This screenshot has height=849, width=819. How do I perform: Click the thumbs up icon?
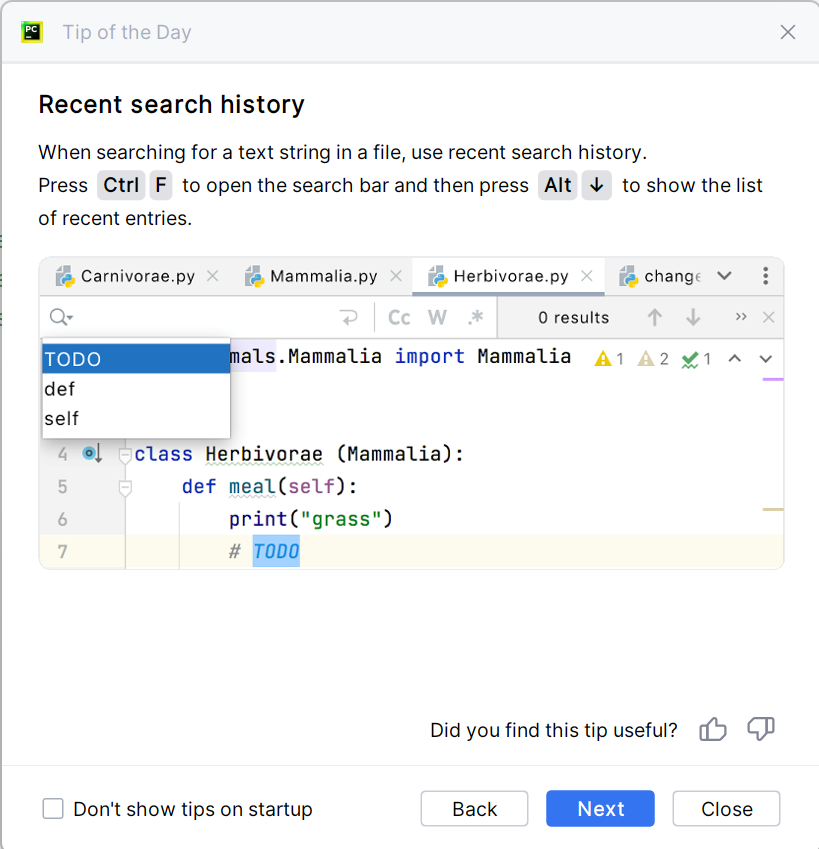(713, 730)
